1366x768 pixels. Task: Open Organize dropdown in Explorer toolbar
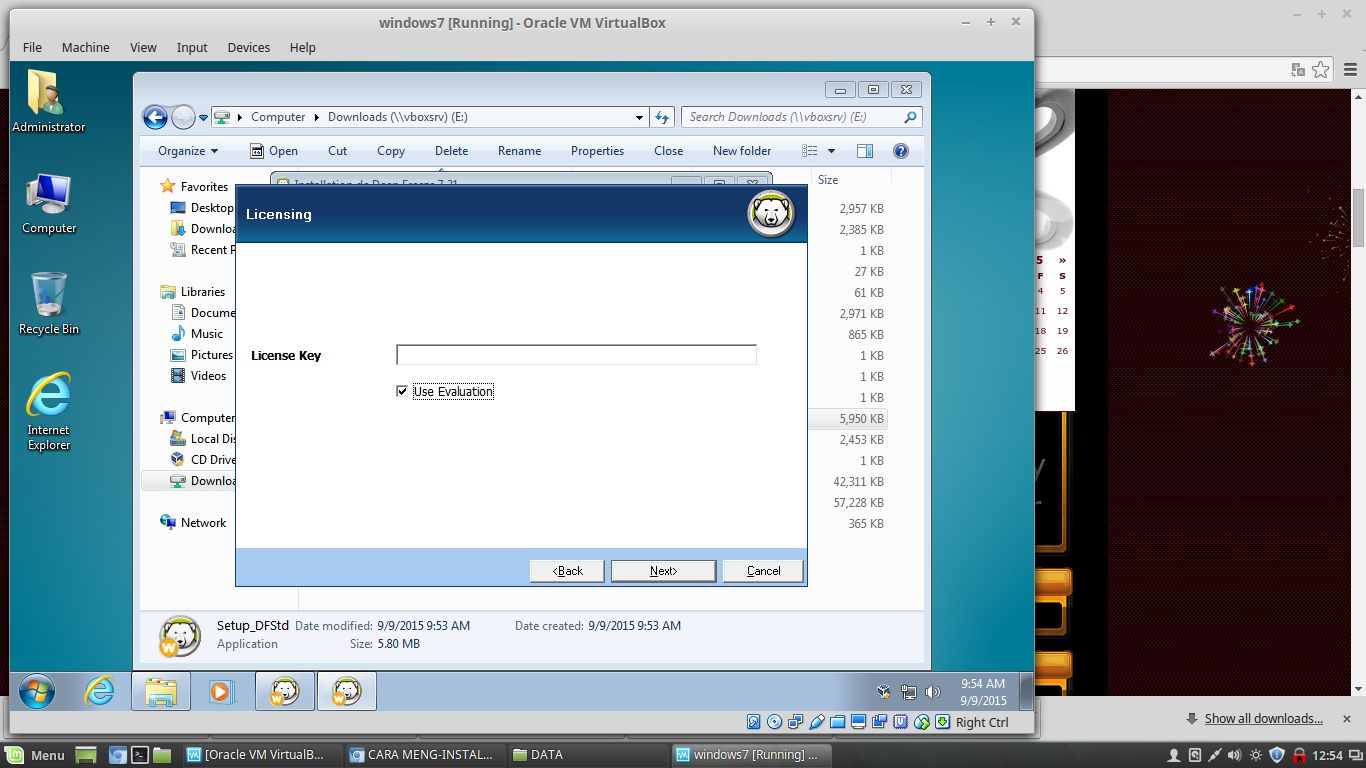coord(188,151)
